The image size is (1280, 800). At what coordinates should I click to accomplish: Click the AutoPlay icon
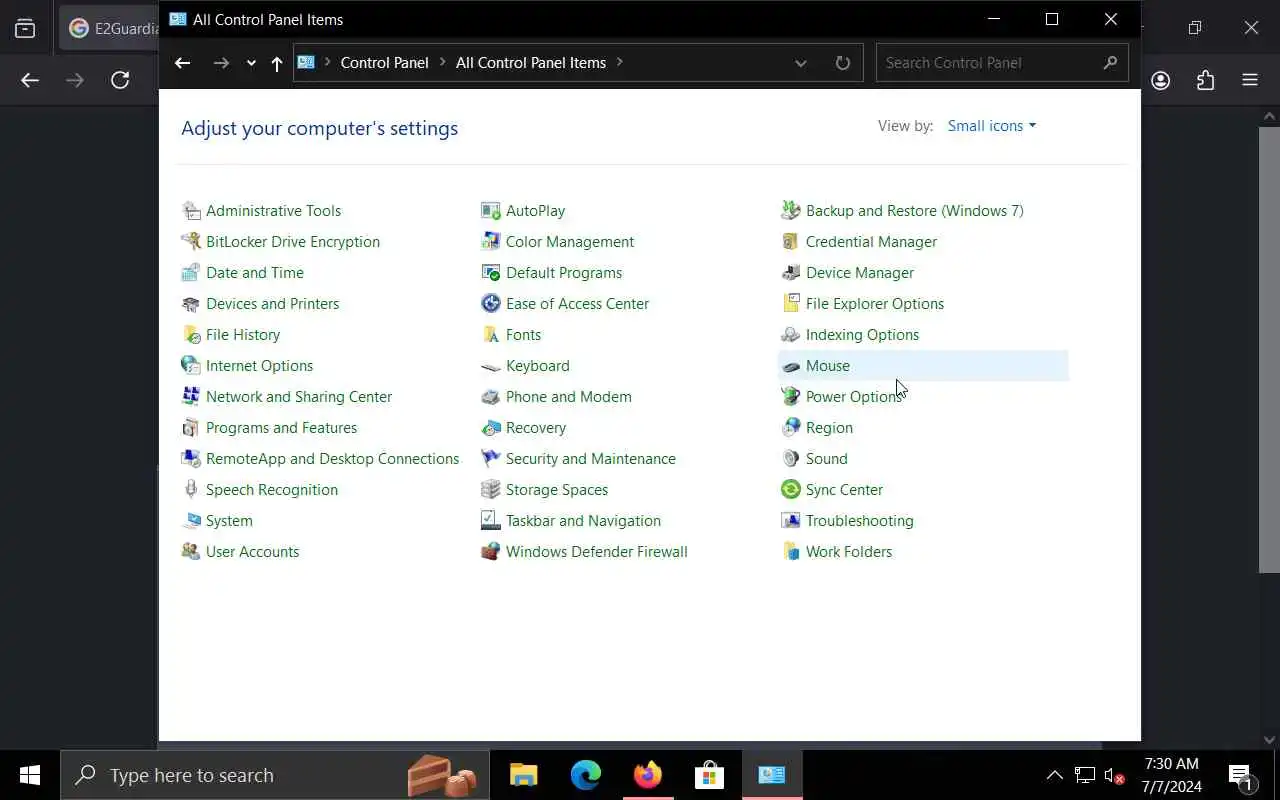coord(491,211)
